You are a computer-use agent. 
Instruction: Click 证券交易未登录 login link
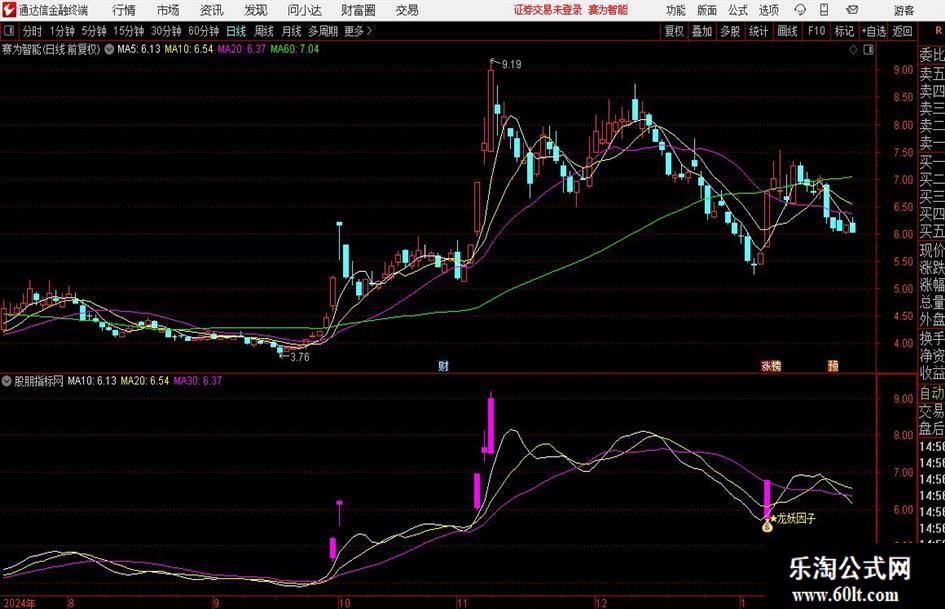[x=548, y=10]
